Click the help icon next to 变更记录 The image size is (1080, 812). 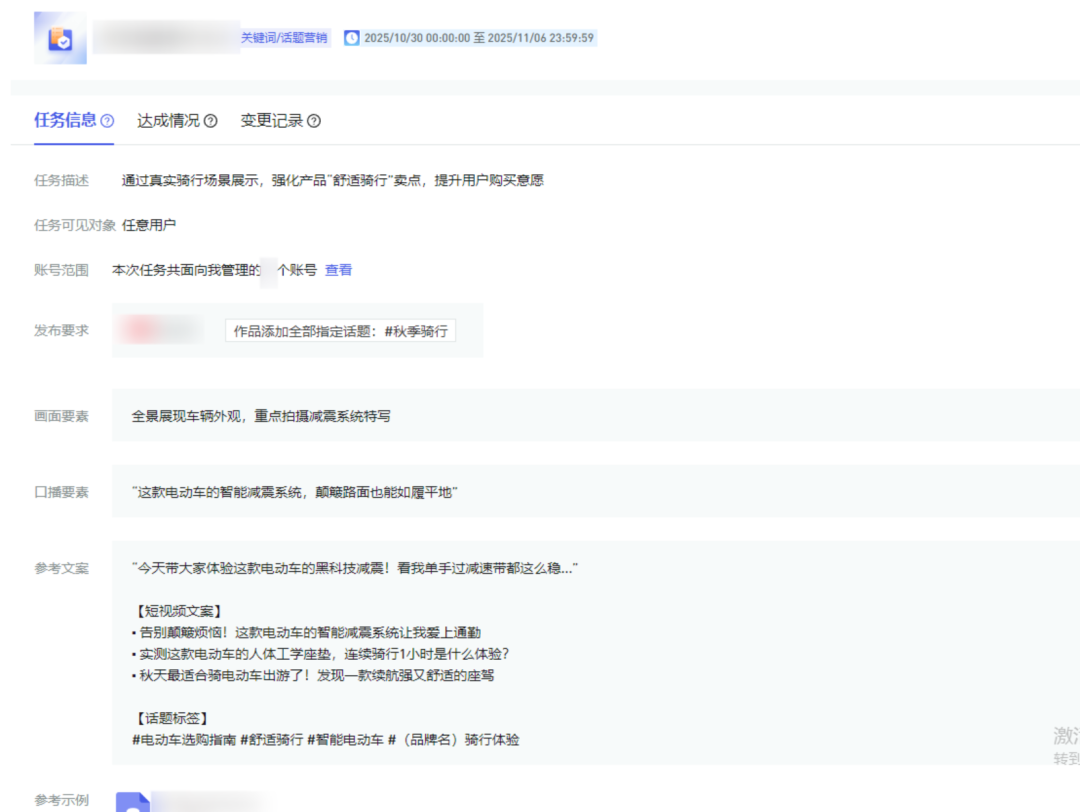coord(314,121)
